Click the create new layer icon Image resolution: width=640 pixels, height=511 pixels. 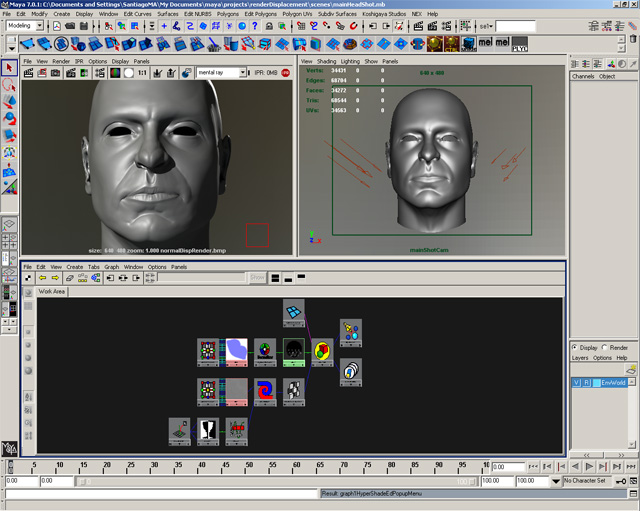click(x=630, y=370)
